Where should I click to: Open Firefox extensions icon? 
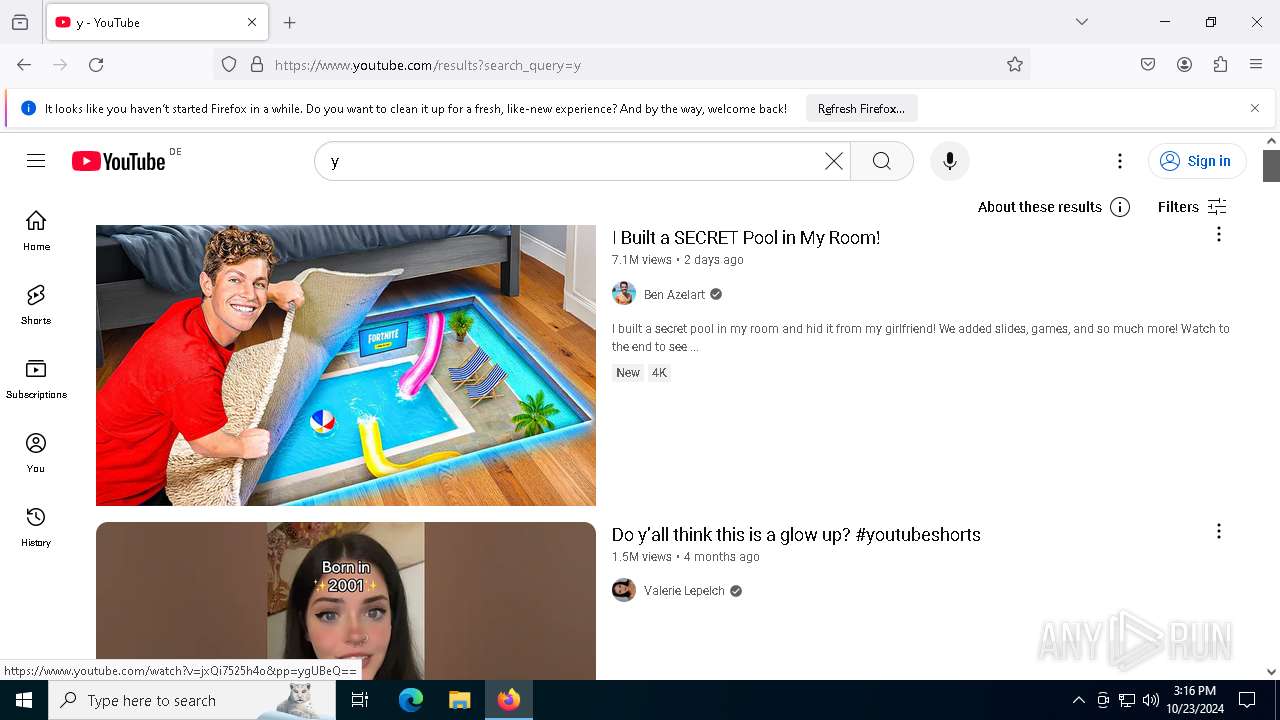1220,65
